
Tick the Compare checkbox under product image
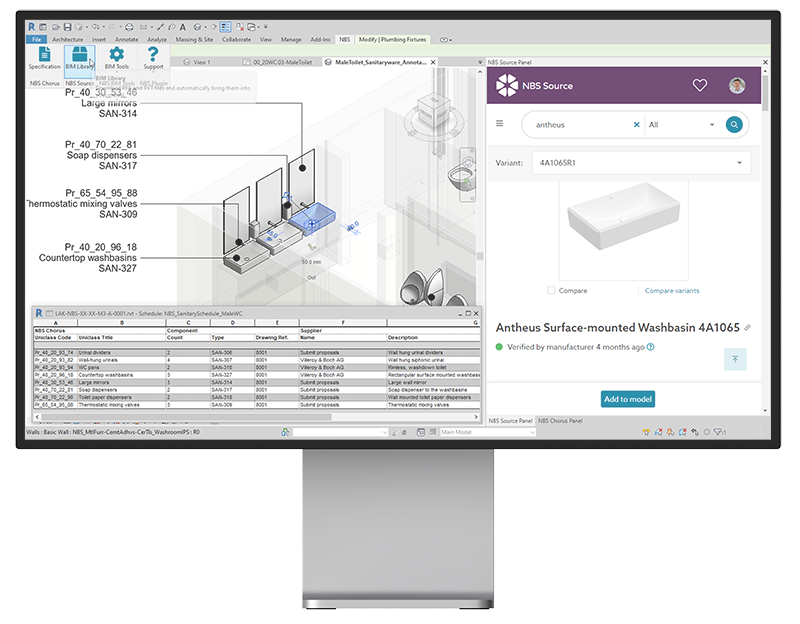(551, 290)
